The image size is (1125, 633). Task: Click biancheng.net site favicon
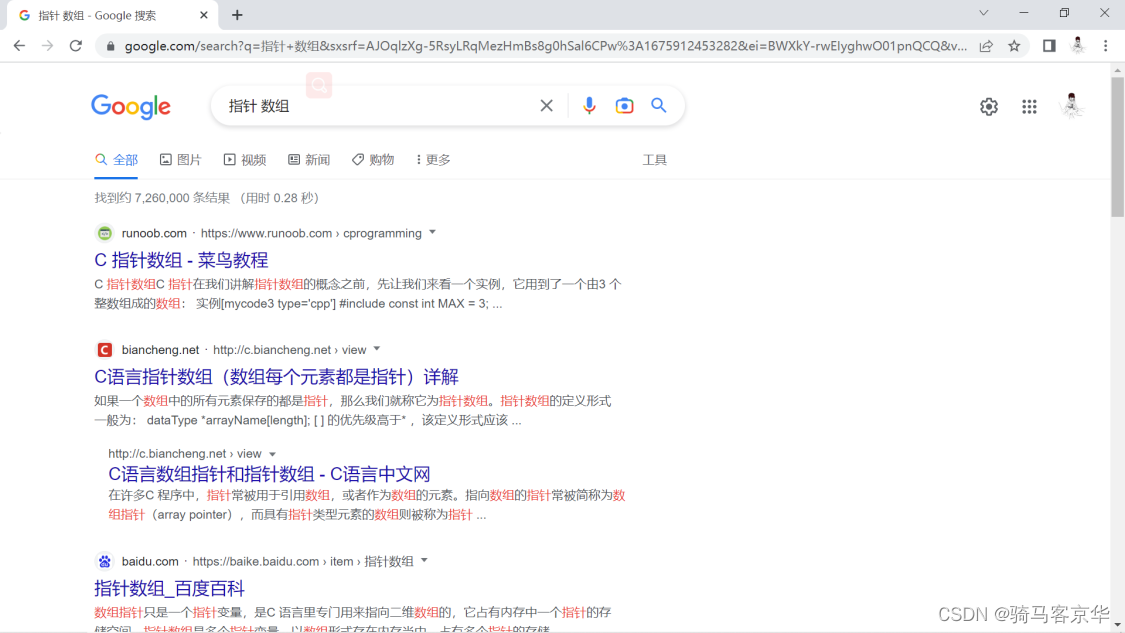tap(105, 350)
